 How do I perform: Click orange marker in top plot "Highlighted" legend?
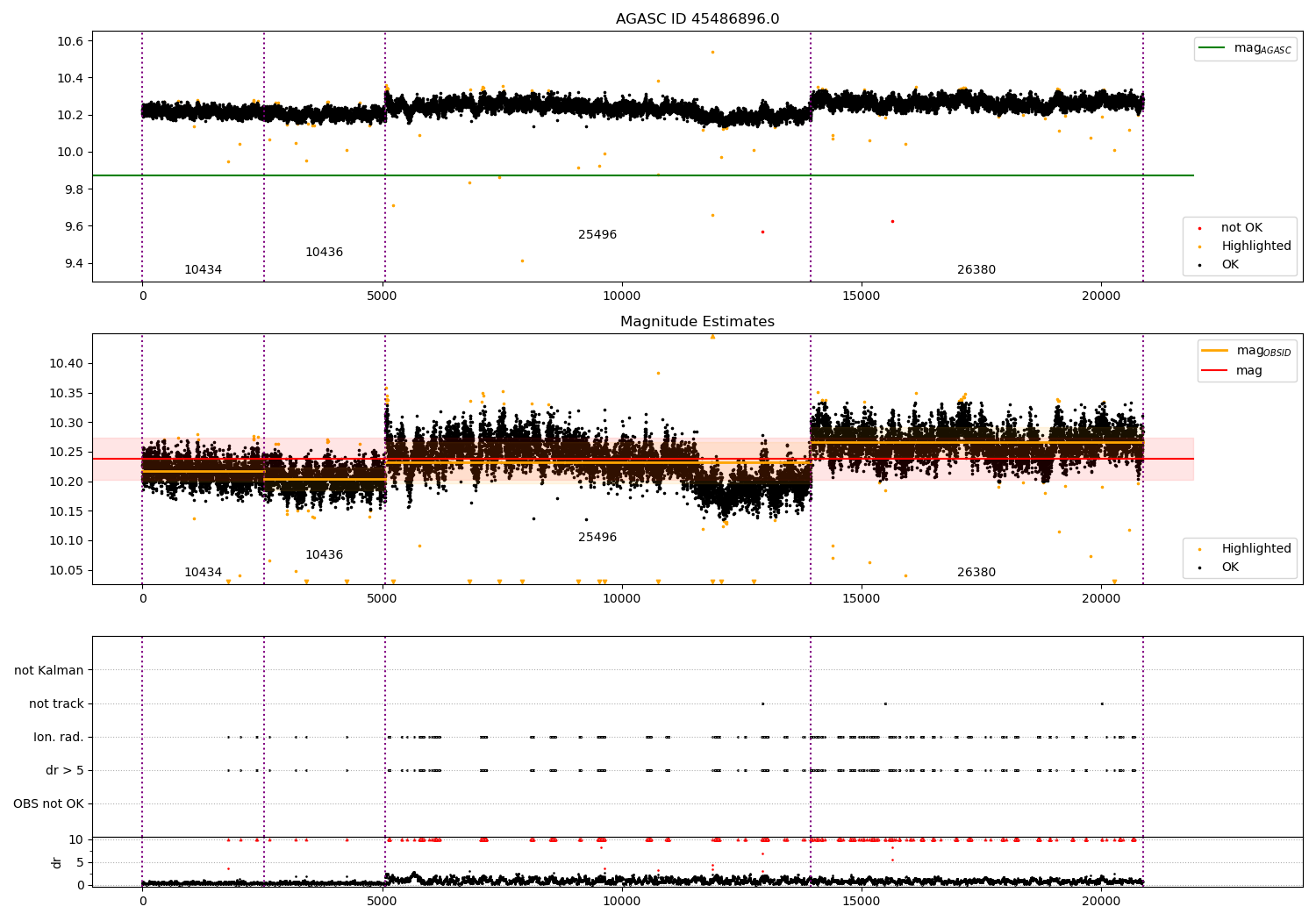(x=1199, y=246)
